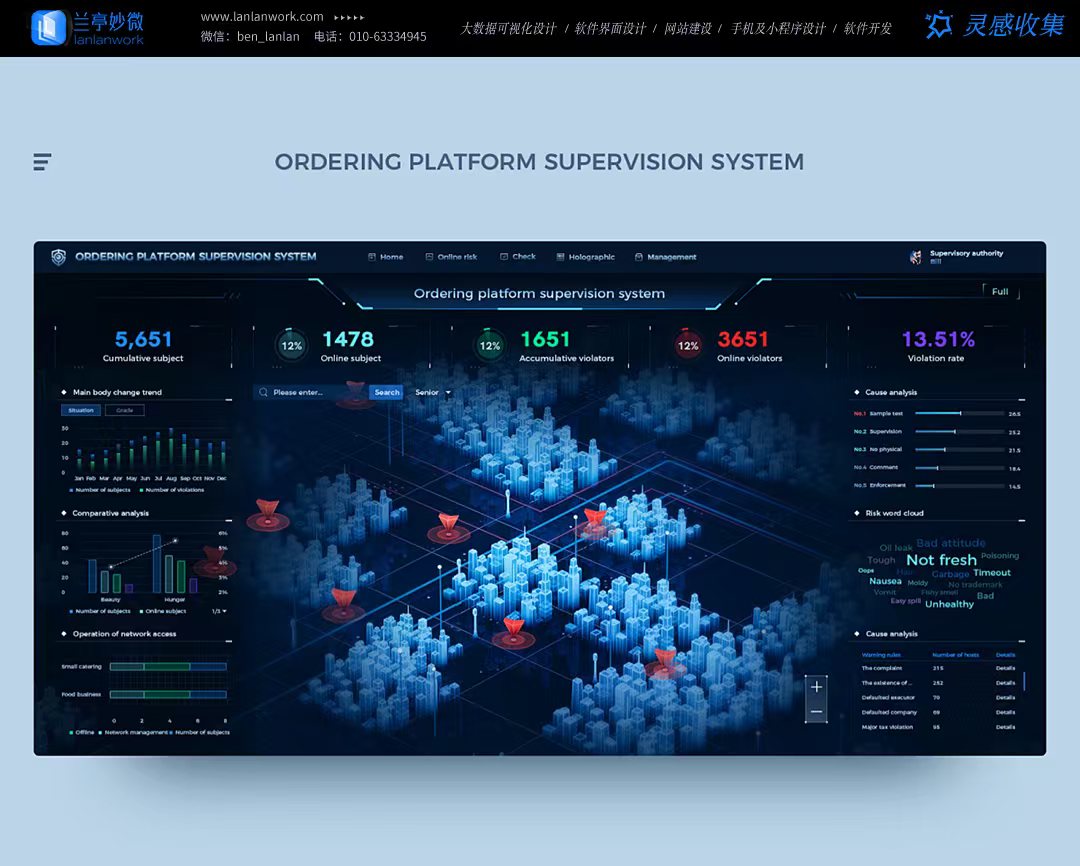
Task: Switch trend chart to Situation view
Action: [x=81, y=410]
